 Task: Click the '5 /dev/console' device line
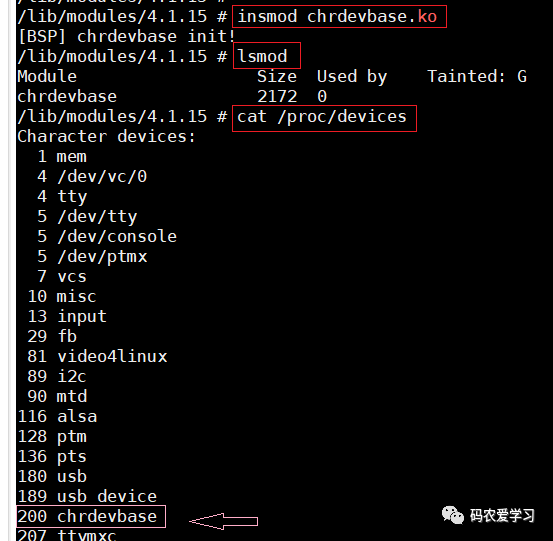pyautogui.click(x=107, y=236)
